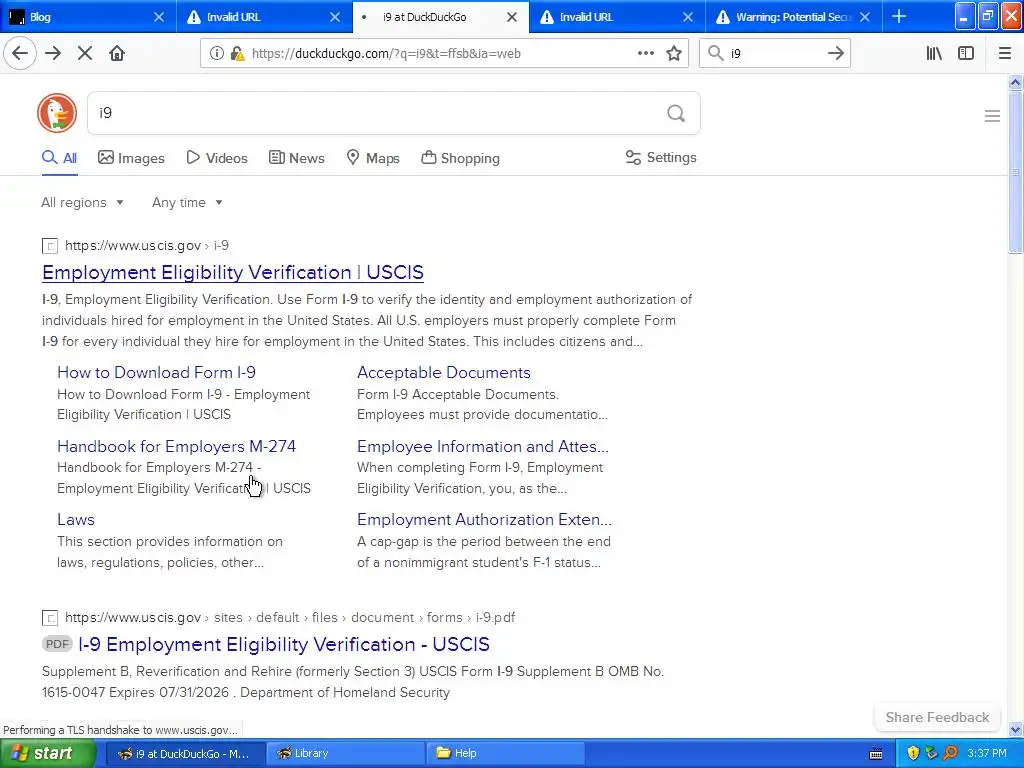Click favicon beside i-9.pdf result URL
This screenshot has height=768, width=1024.
50,618
